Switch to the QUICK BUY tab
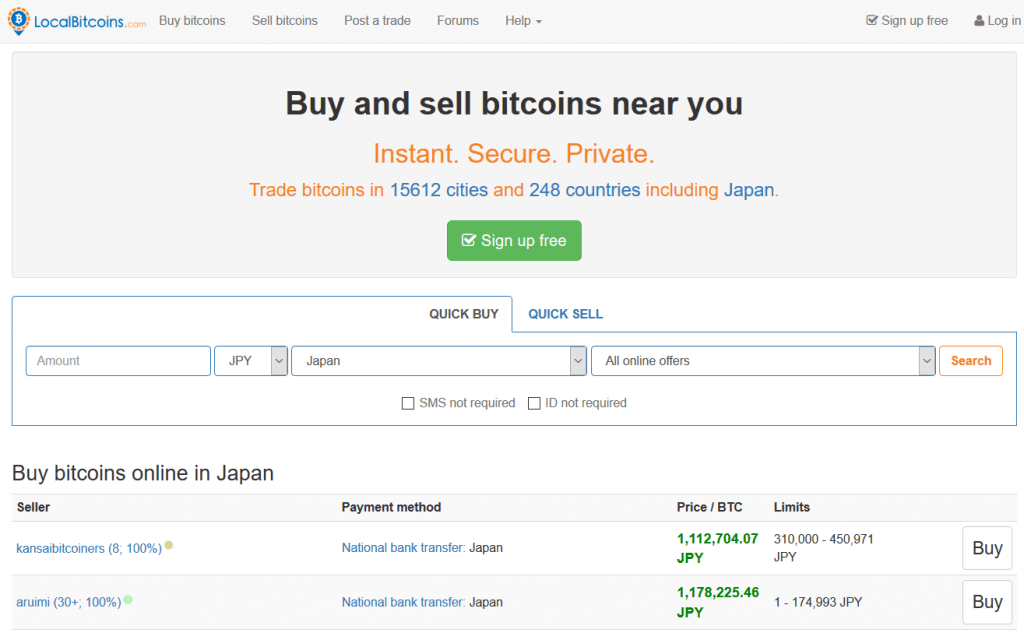Viewport: 1024px width, 633px height. [464, 314]
